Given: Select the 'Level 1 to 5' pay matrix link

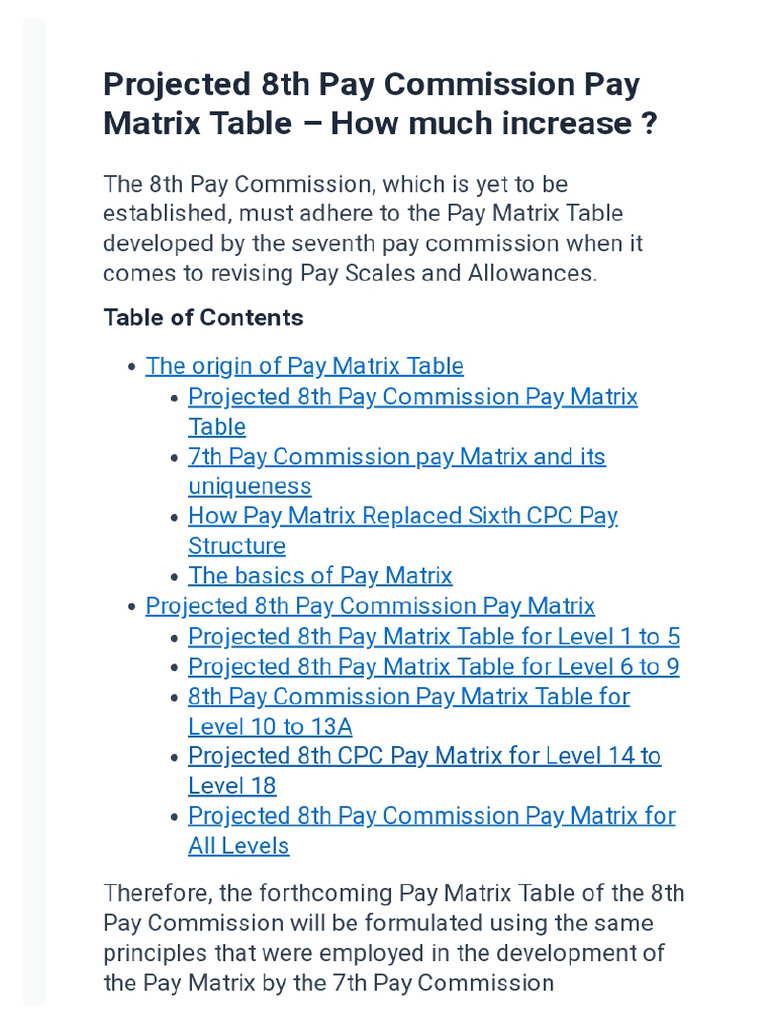Looking at the screenshot, I should tap(433, 636).
